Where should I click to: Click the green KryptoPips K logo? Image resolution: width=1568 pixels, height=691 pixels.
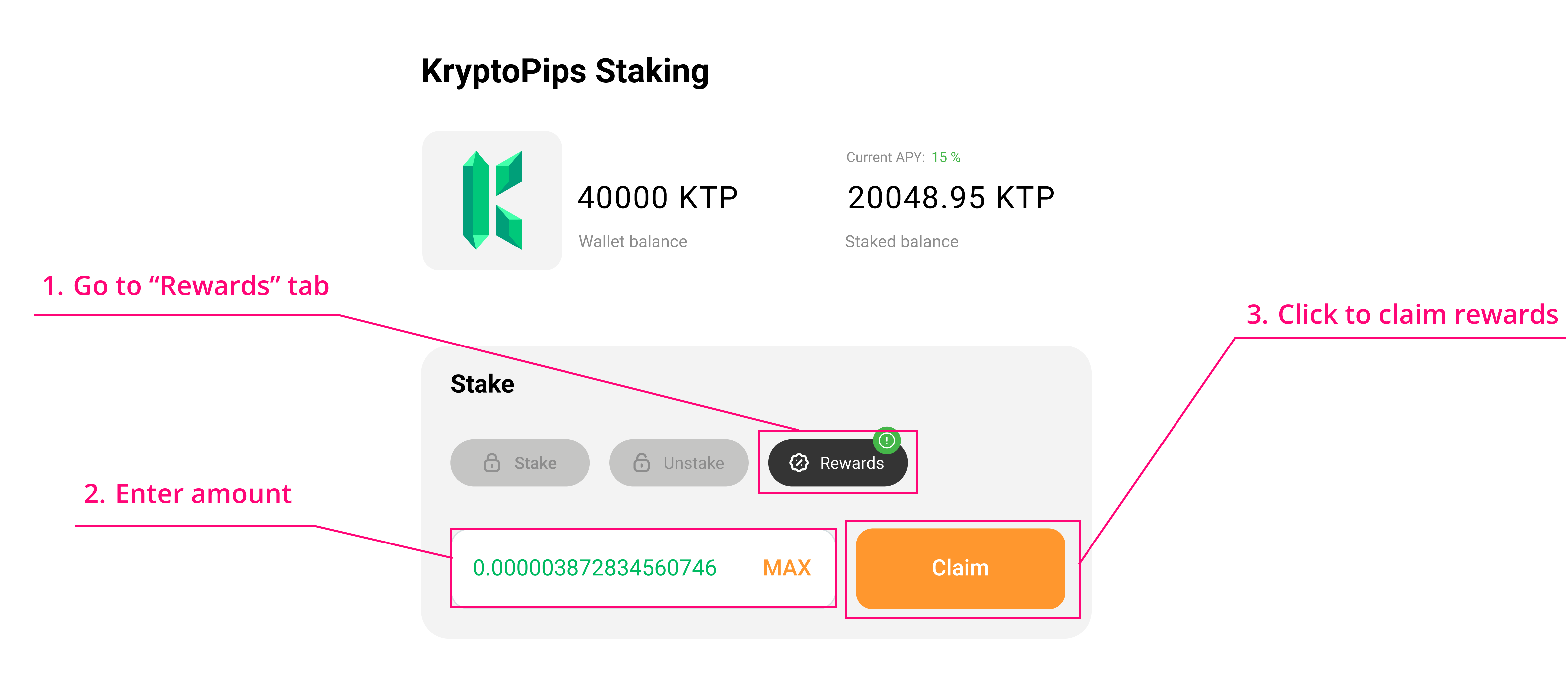(x=492, y=200)
